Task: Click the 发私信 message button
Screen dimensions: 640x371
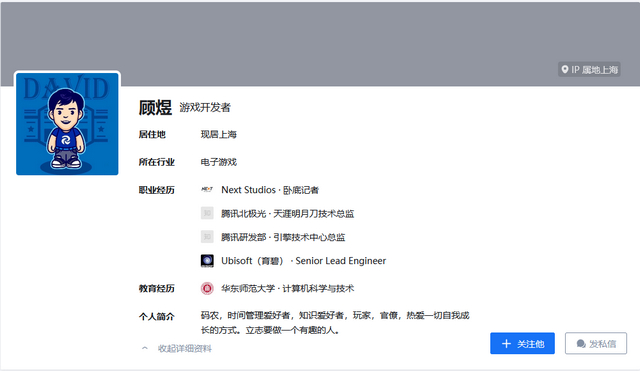Action: (x=596, y=343)
